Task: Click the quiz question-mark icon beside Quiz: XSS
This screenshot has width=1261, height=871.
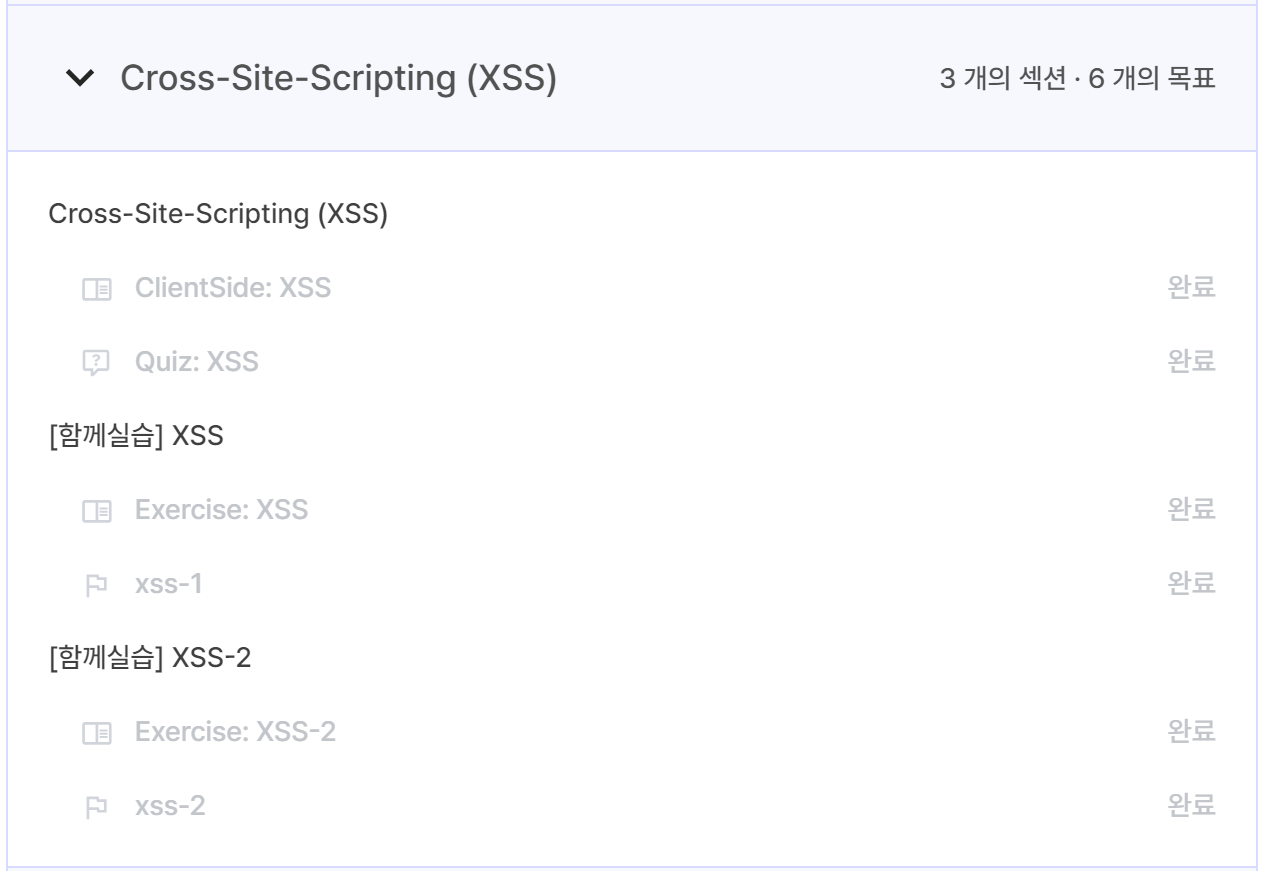Action: (x=95, y=364)
